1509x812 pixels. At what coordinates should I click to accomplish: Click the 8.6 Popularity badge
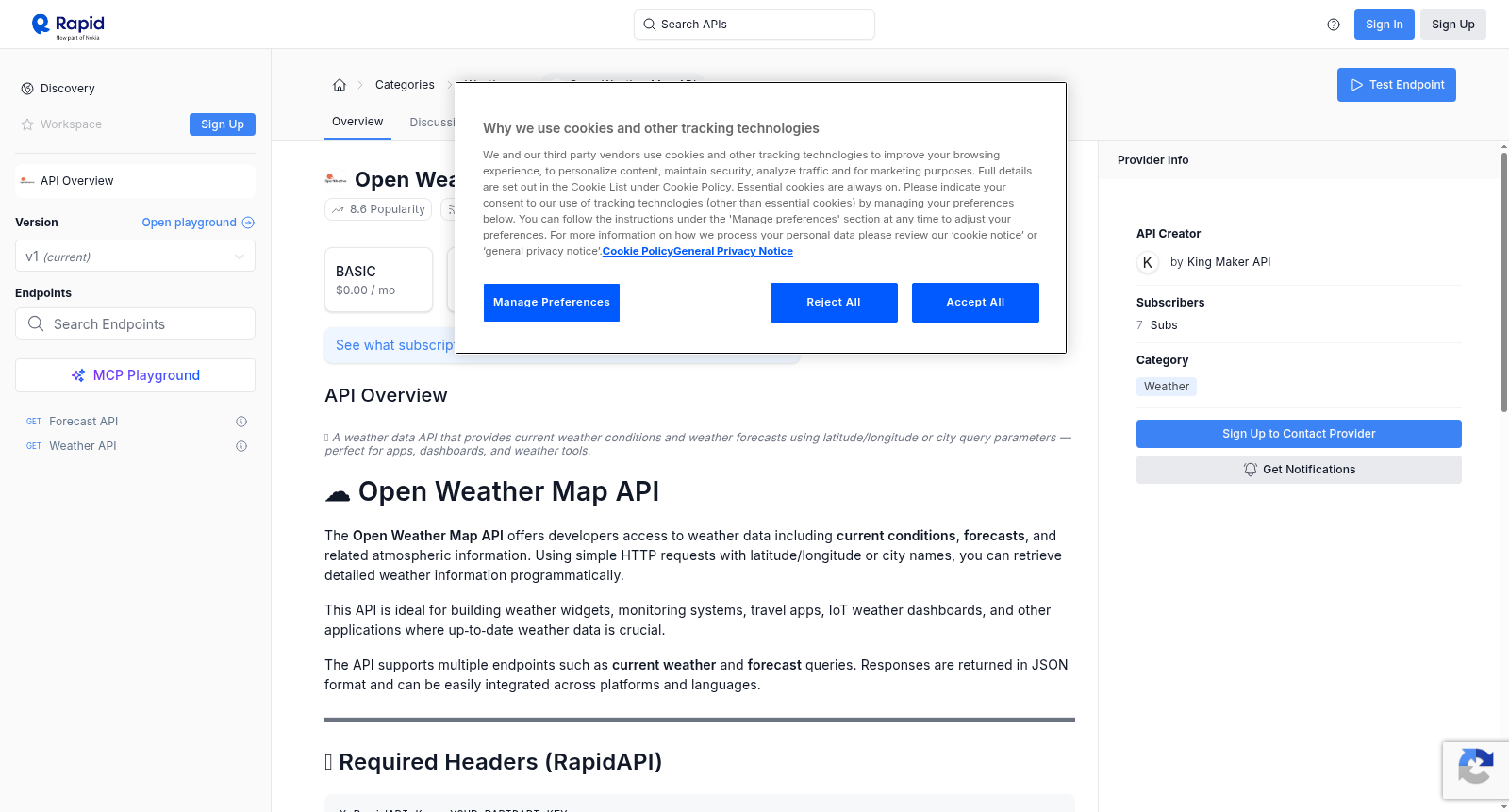[x=378, y=209]
